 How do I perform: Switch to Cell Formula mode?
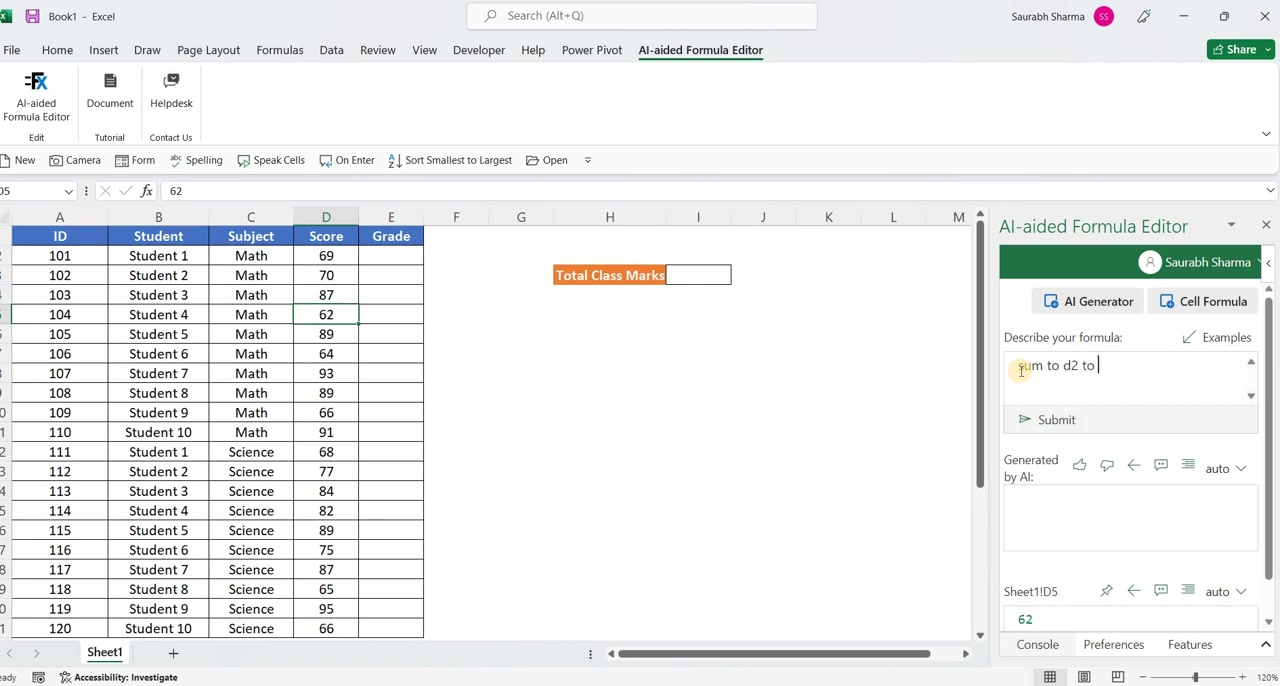(1203, 301)
